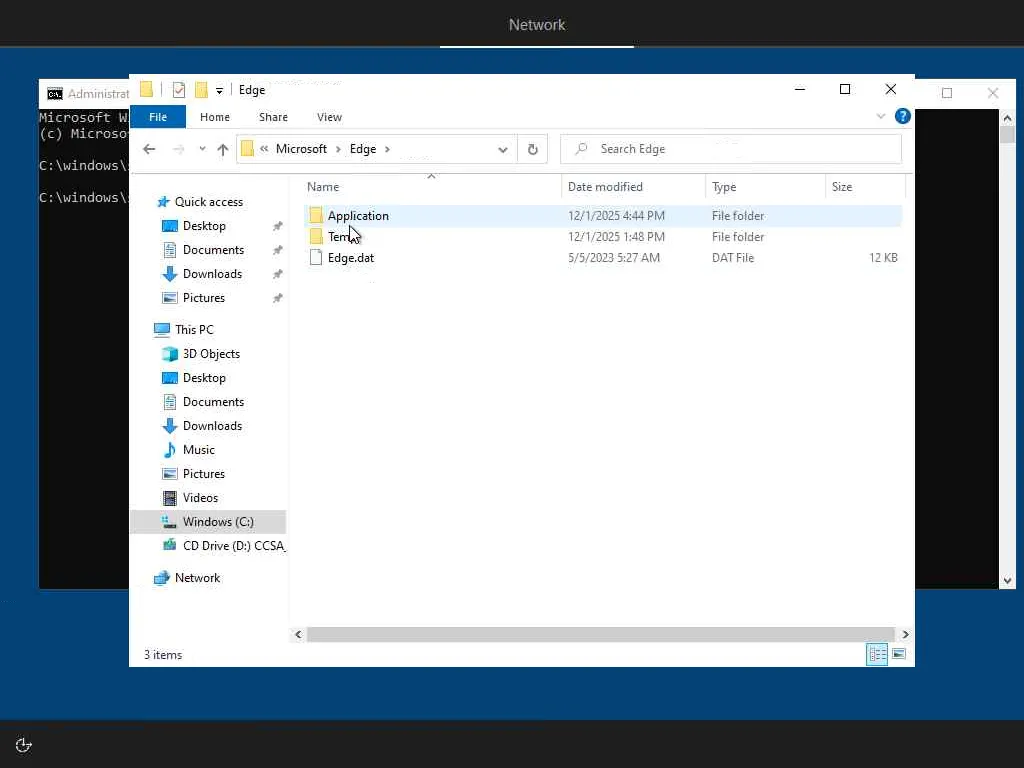Click command prompt scrollbar down arrow
This screenshot has height=768, width=1024.
pyautogui.click(x=1007, y=581)
